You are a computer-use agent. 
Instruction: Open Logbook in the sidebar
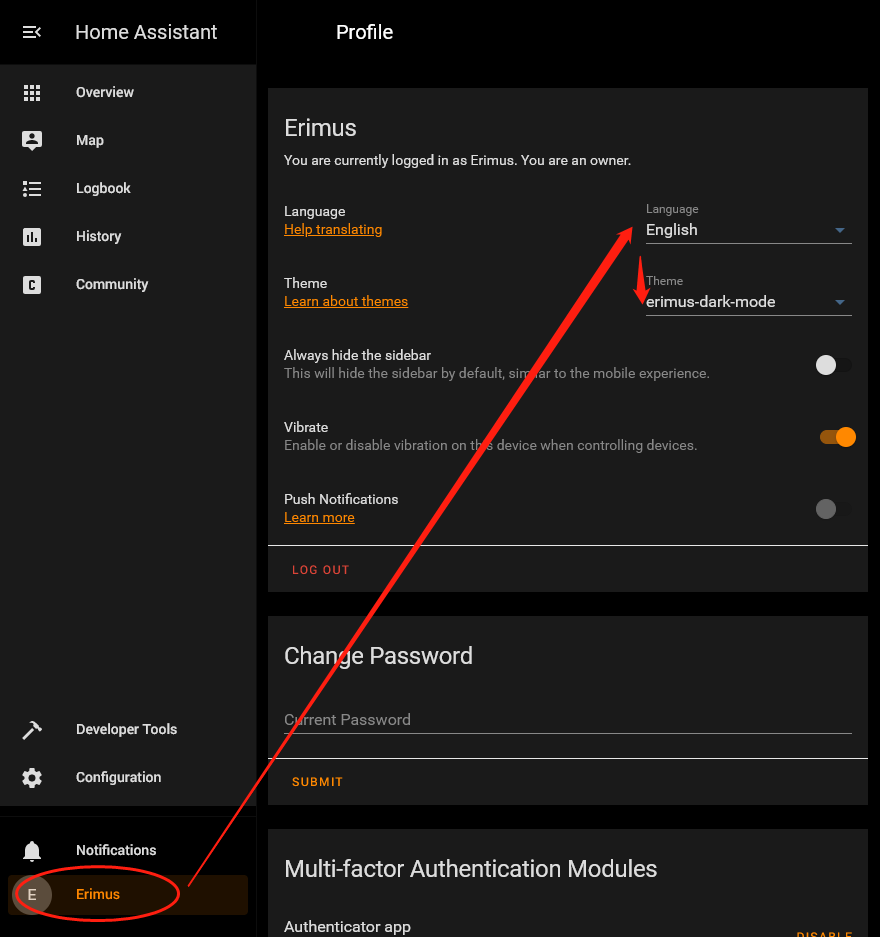click(103, 188)
